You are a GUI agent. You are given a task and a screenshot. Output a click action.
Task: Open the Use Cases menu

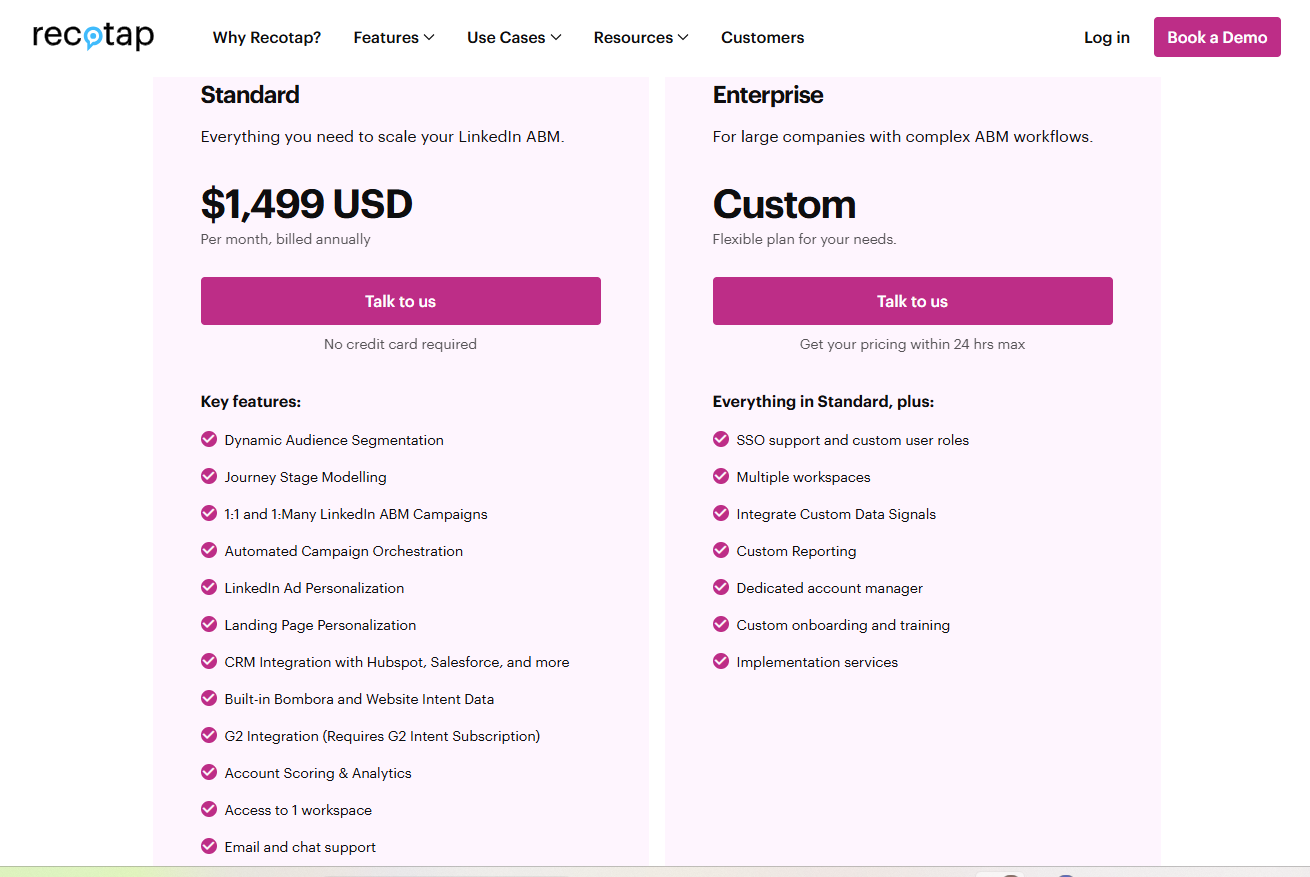point(513,37)
